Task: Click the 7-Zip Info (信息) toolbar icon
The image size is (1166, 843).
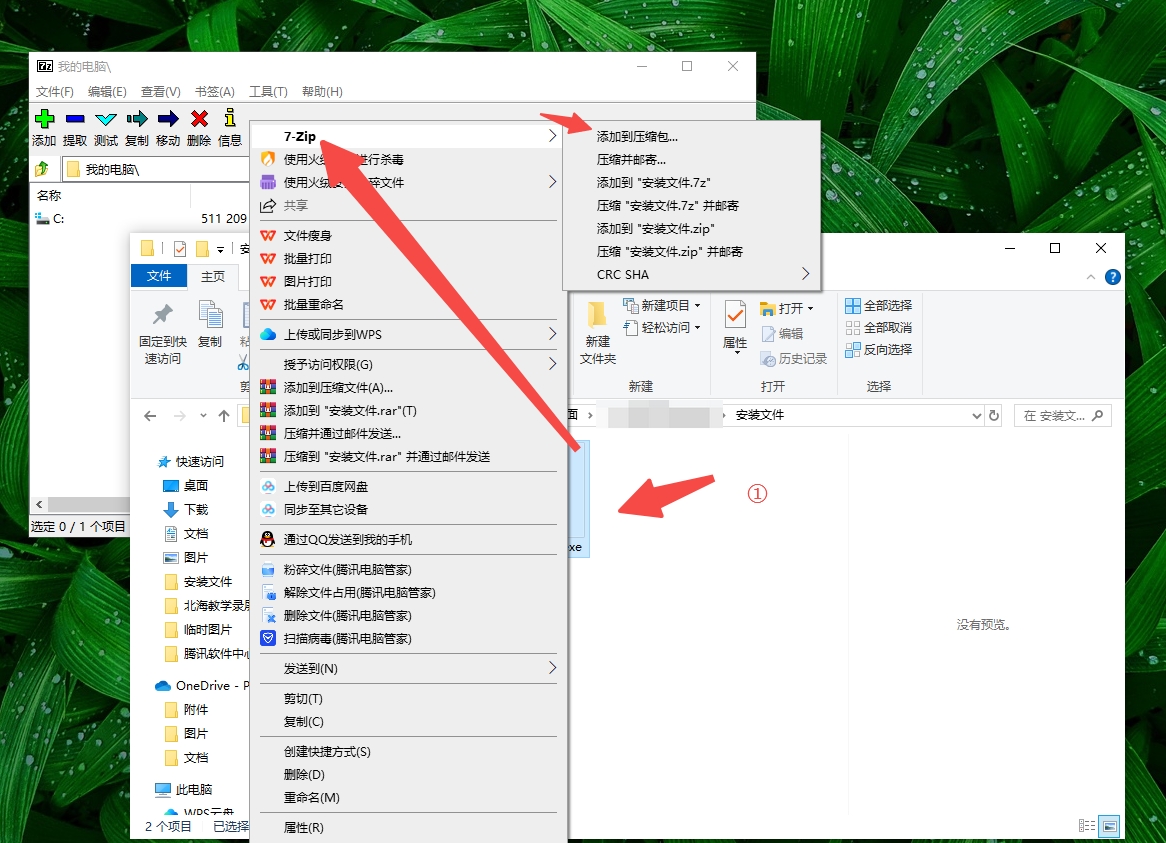Action: point(230,117)
